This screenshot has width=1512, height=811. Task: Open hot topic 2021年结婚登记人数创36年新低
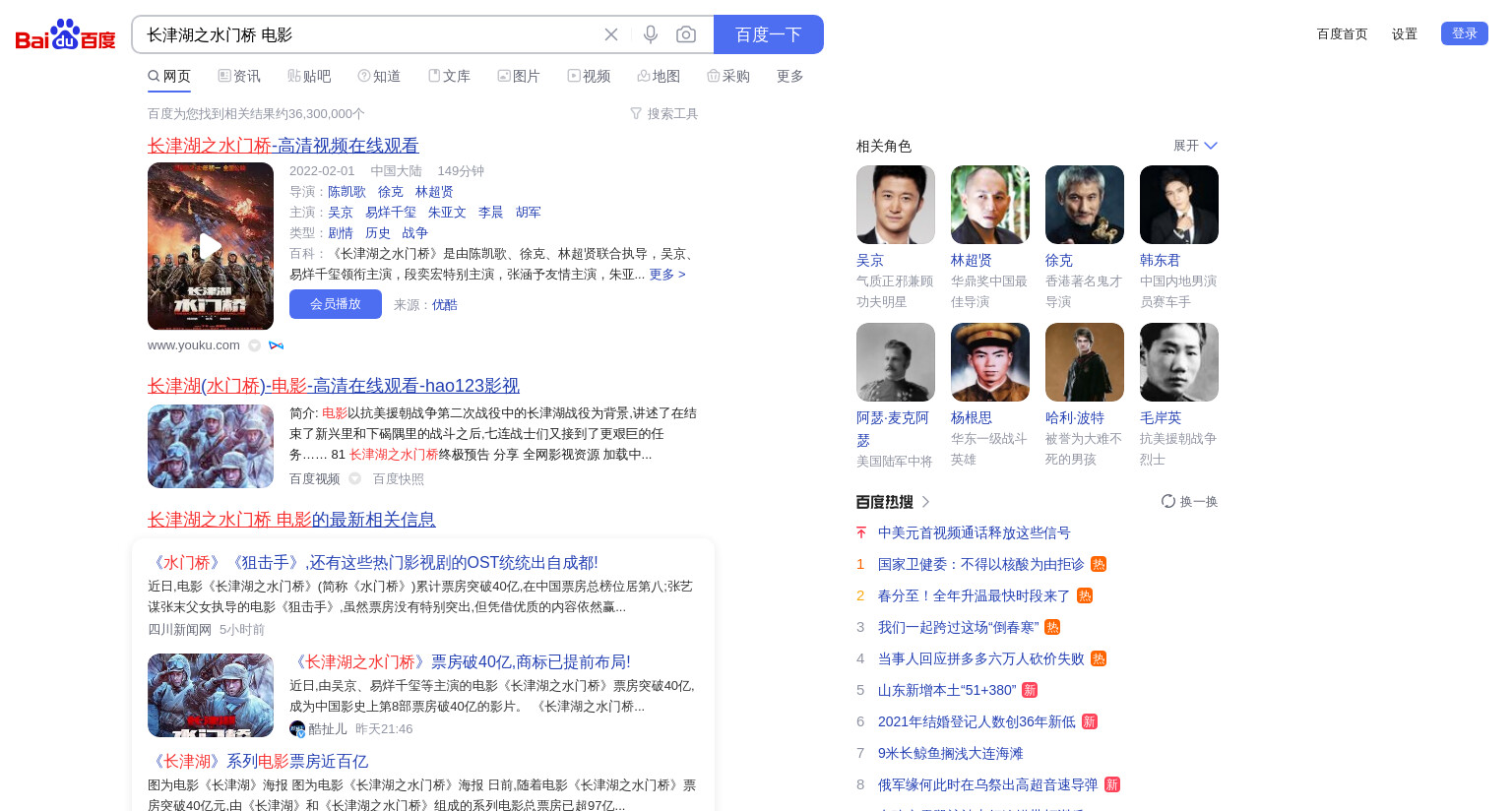pos(976,721)
